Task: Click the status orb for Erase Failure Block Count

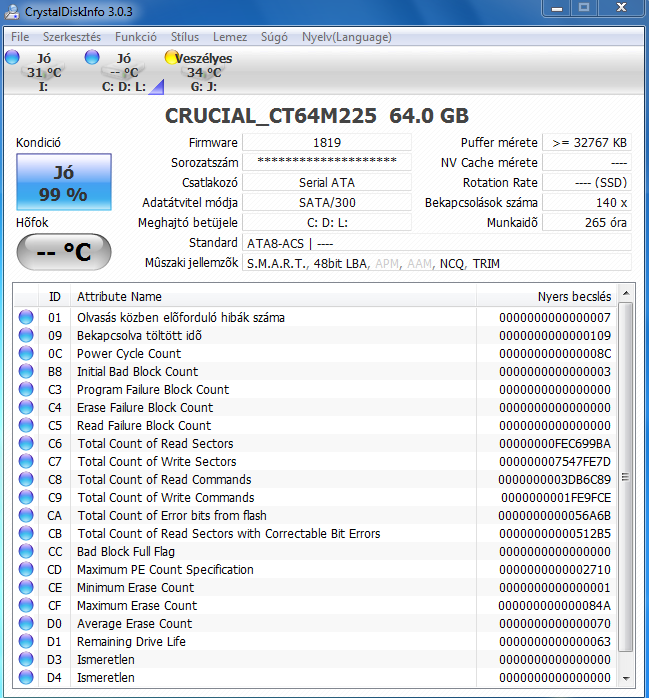Action: 26,407
